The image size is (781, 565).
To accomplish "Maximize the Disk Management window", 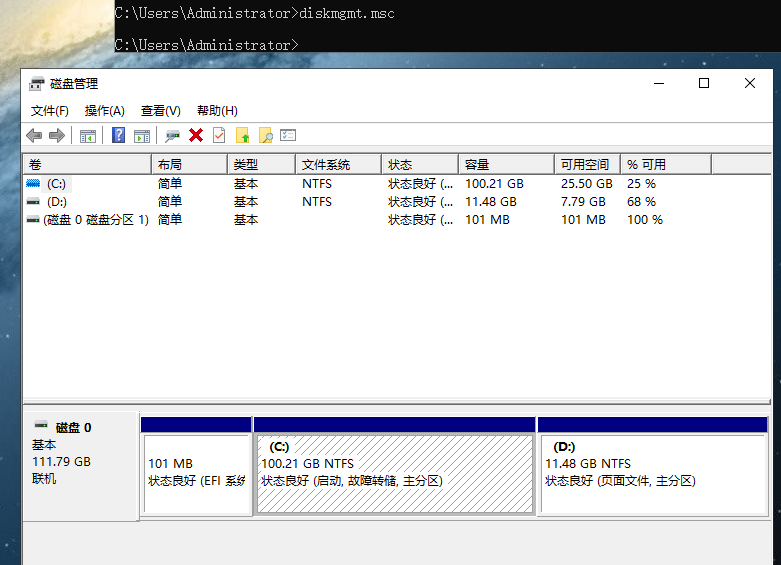I will tap(704, 84).
